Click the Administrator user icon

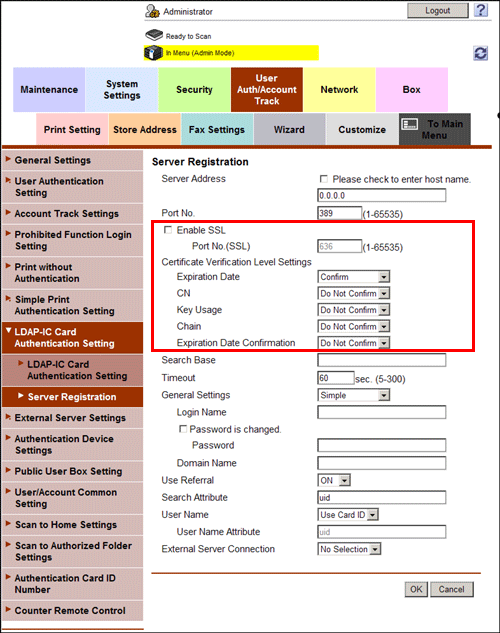(153, 11)
